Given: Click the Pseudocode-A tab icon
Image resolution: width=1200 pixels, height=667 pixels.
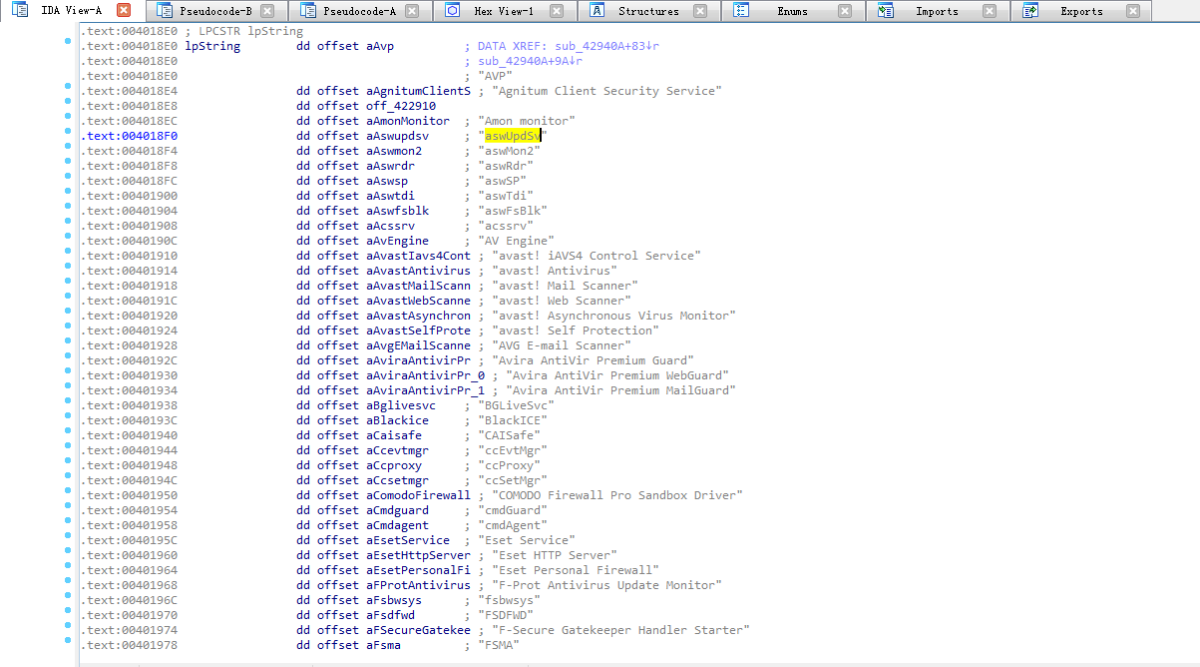Looking at the screenshot, I should [x=307, y=11].
